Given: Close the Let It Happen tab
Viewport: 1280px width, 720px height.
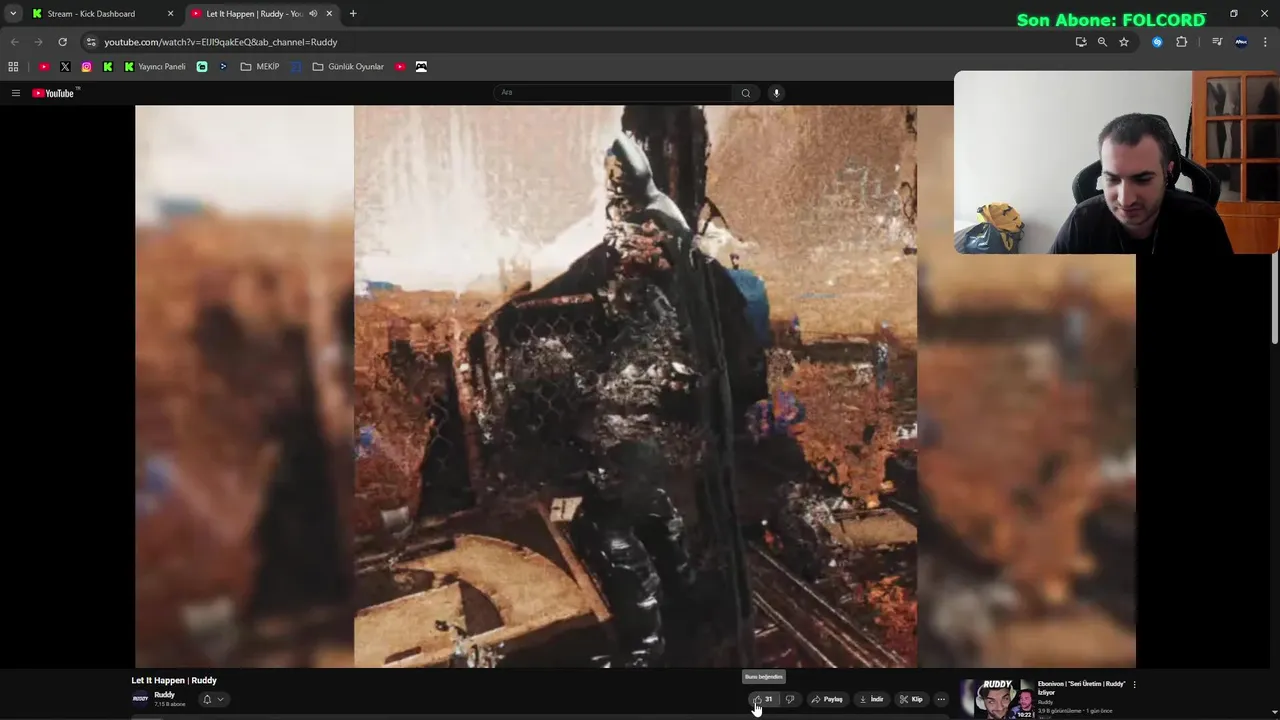Looking at the screenshot, I should pos(329,14).
